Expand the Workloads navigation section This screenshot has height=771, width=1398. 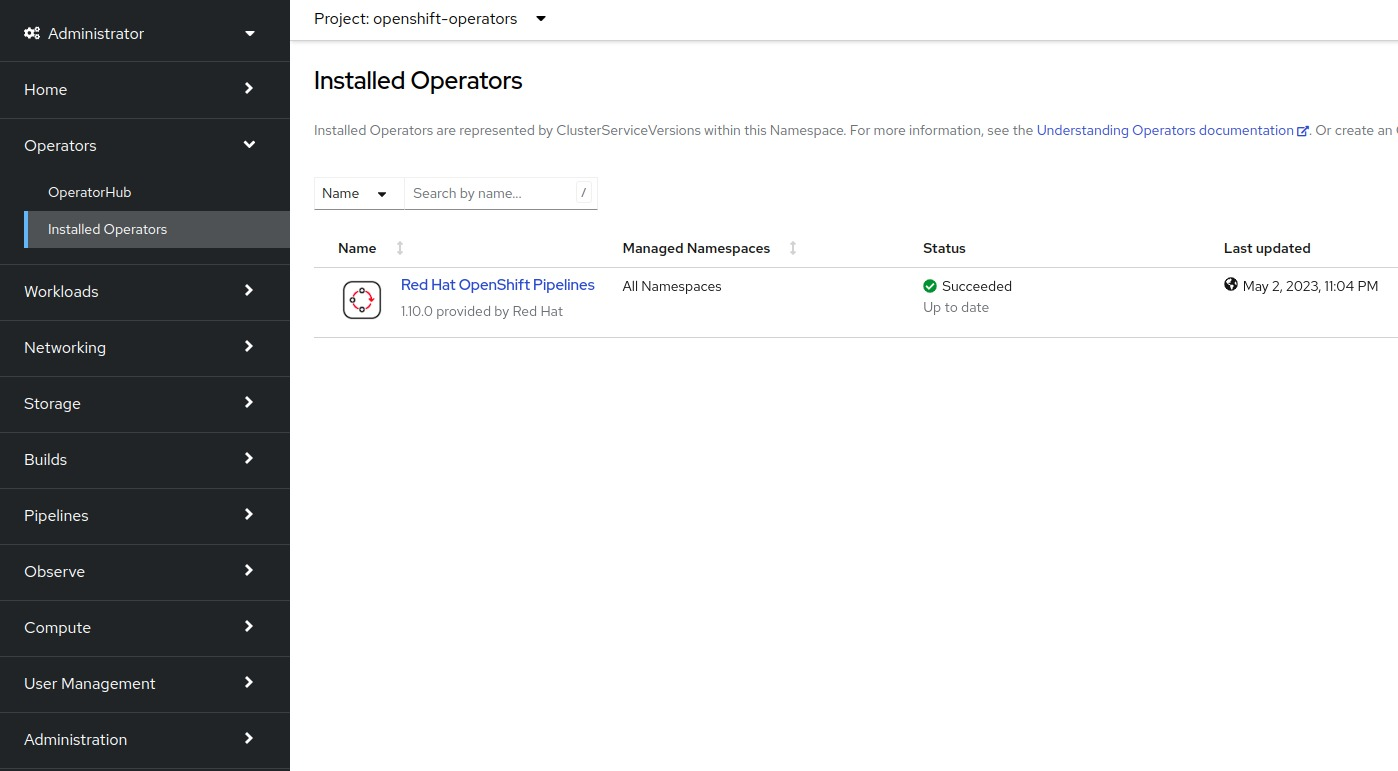145,291
